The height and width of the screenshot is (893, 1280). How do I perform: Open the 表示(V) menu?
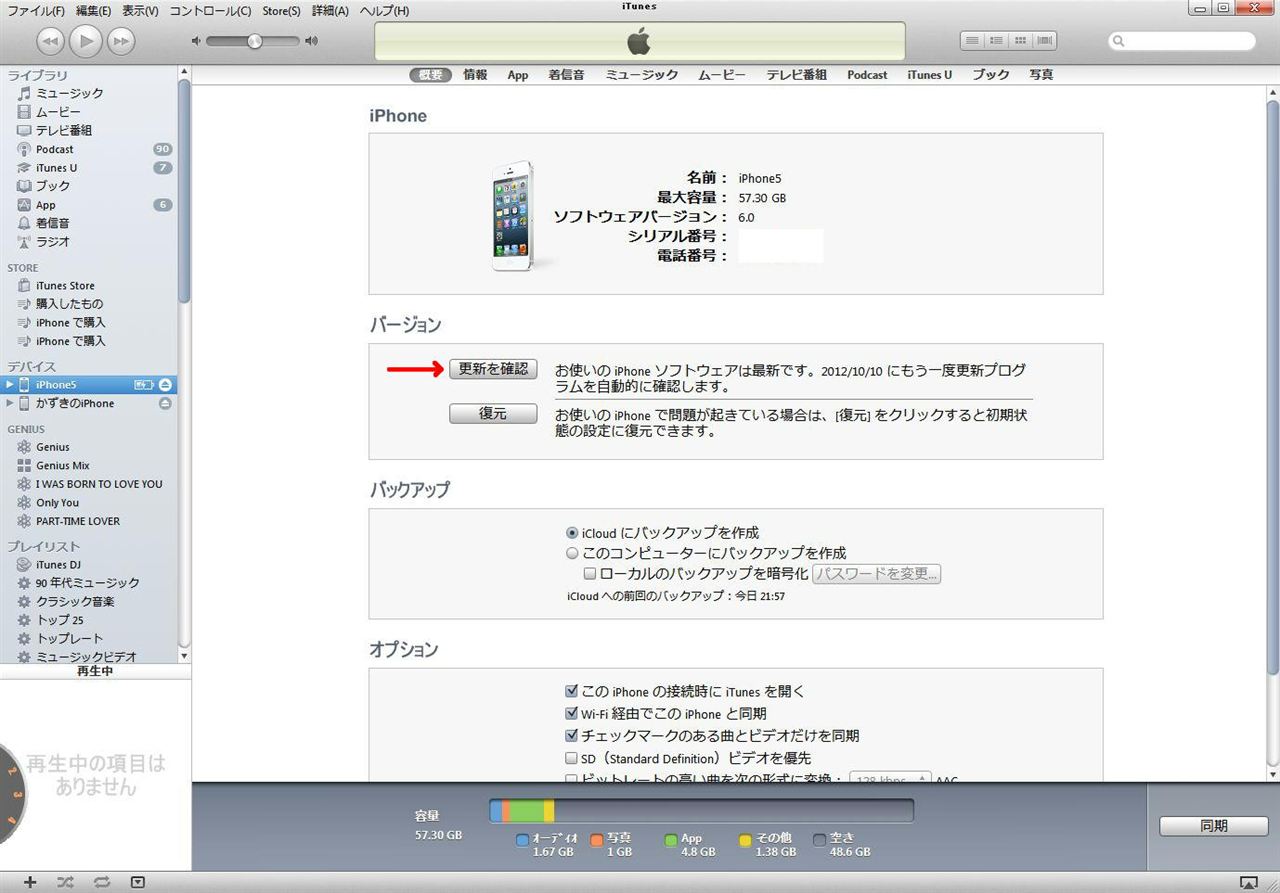pyautogui.click(x=140, y=10)
